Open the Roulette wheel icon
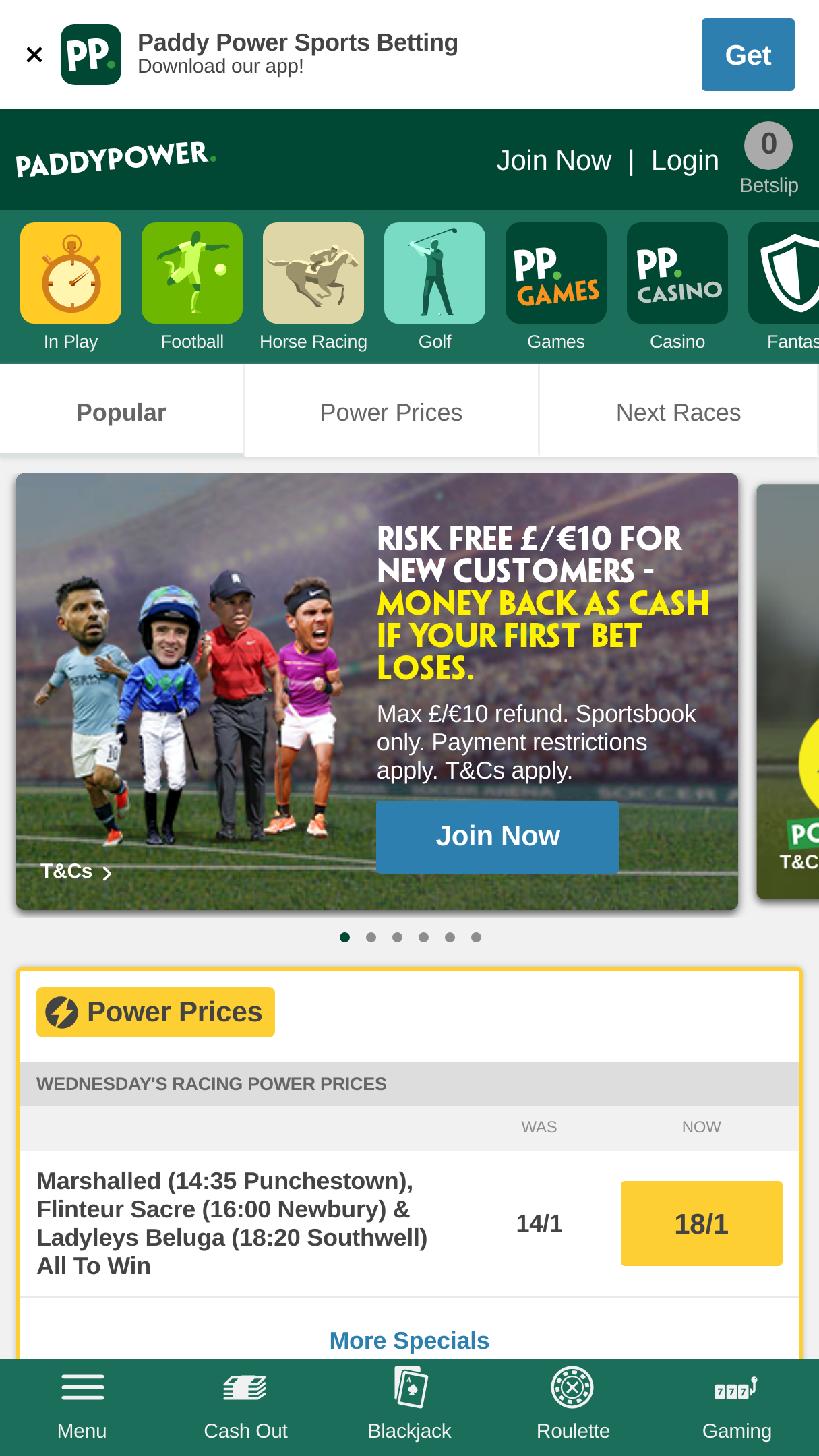 point(572,1387)
